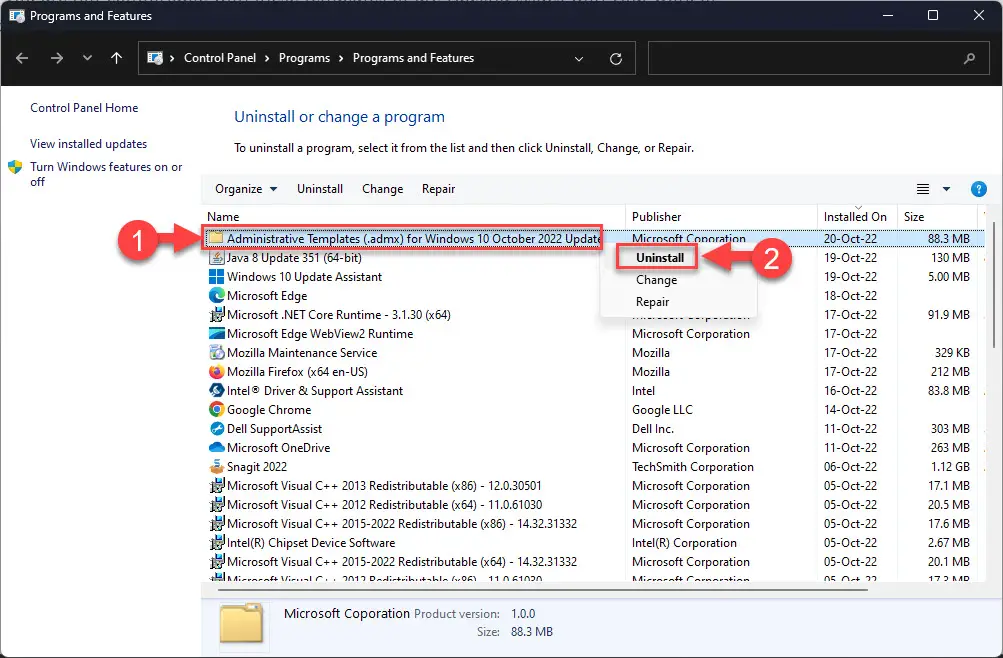
Task: Choose Change in the context menu
Action: [x=656, y=280]
